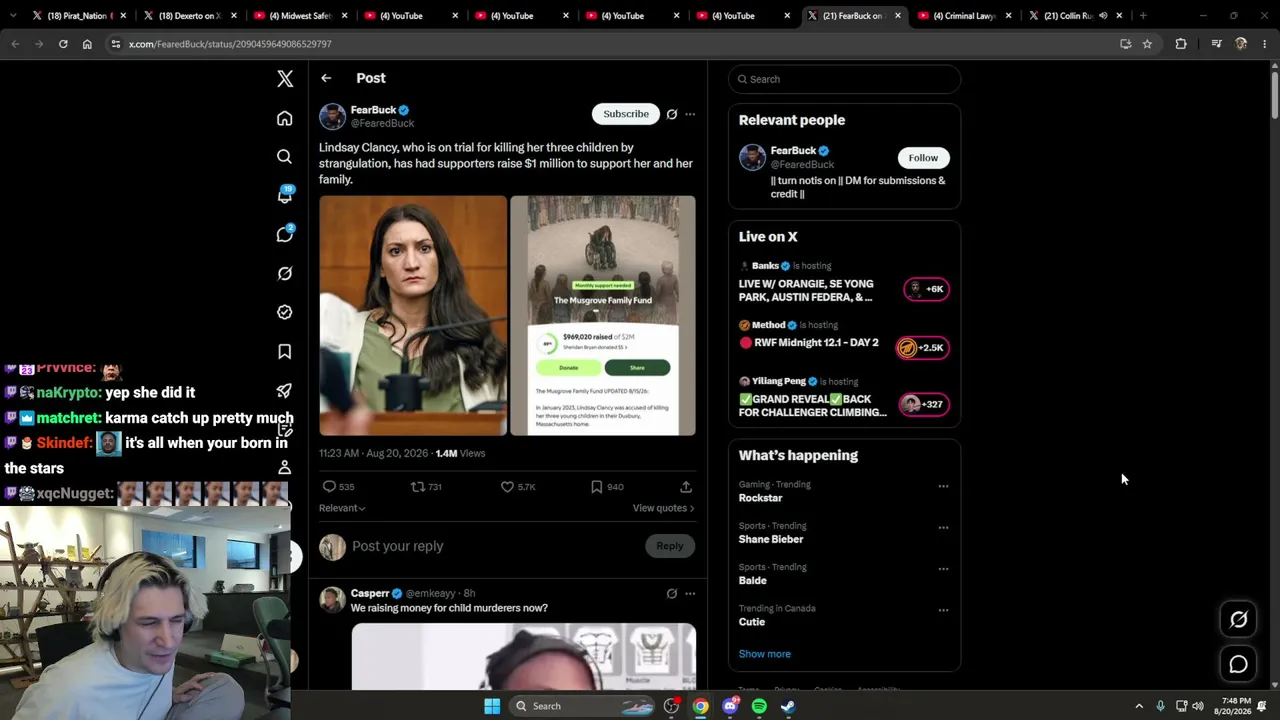Click Show more under What's happening
Image resolution: width=1280 pixels, height=720 pixels.
pos(765,654)
